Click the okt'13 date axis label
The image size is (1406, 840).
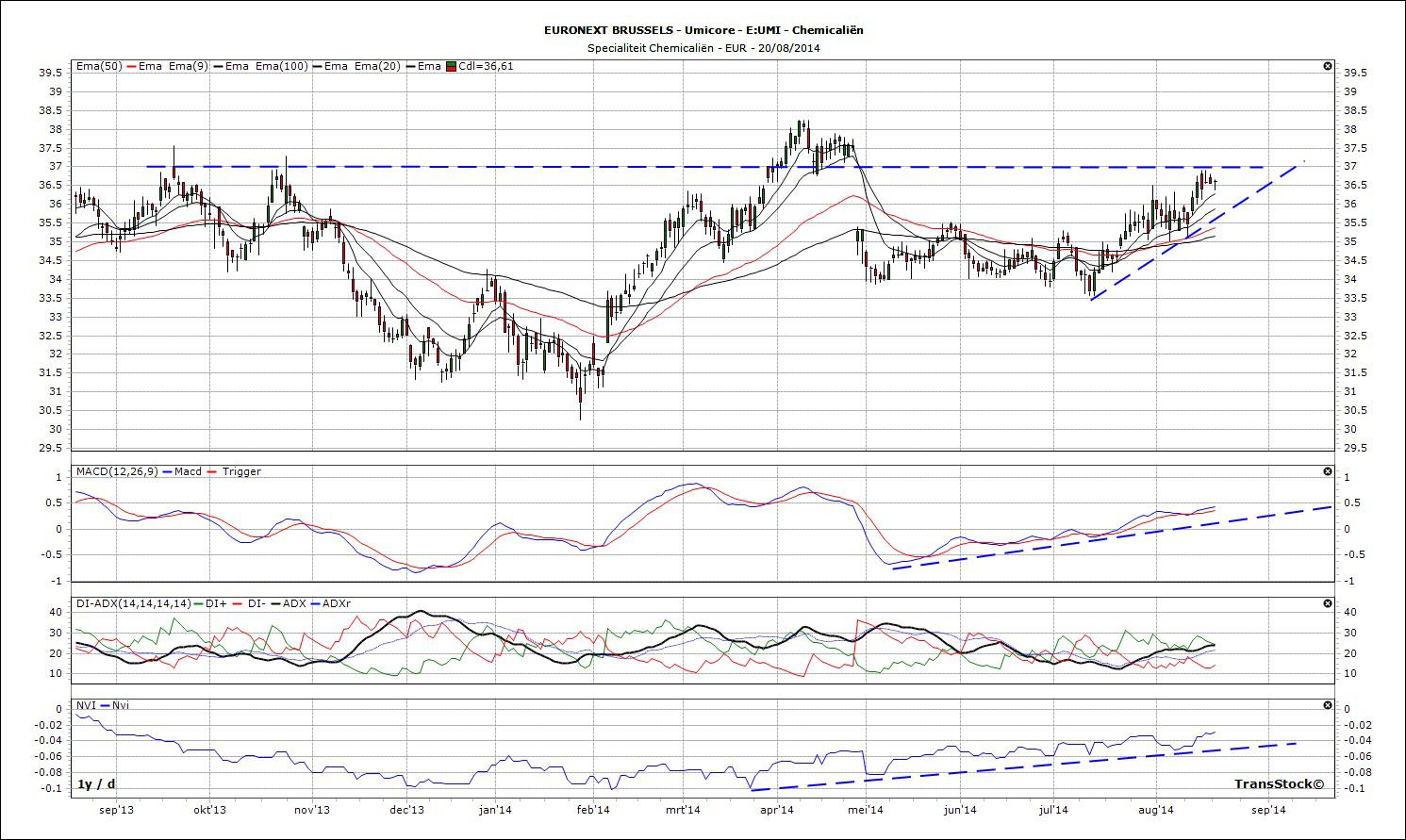click(x=210, y=810)
